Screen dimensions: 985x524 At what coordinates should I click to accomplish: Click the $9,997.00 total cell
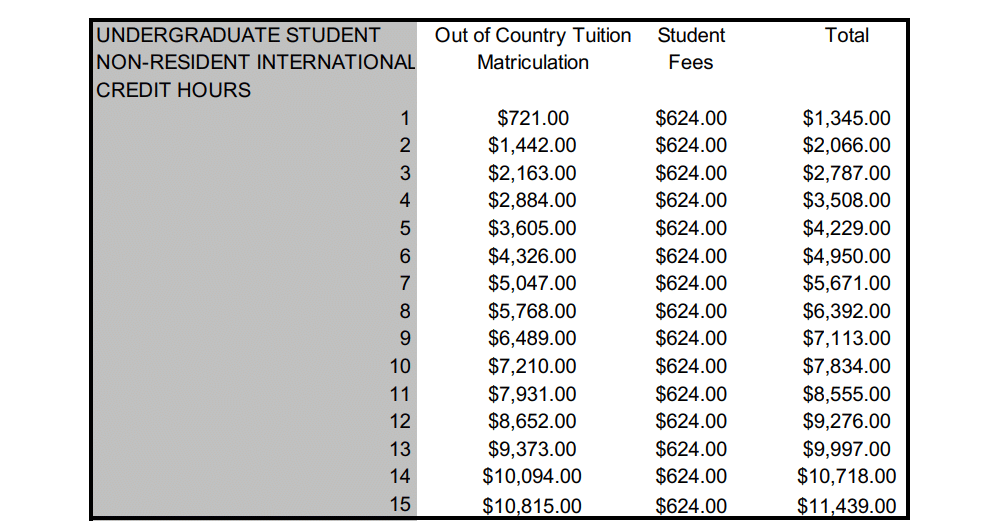[847, 449]
